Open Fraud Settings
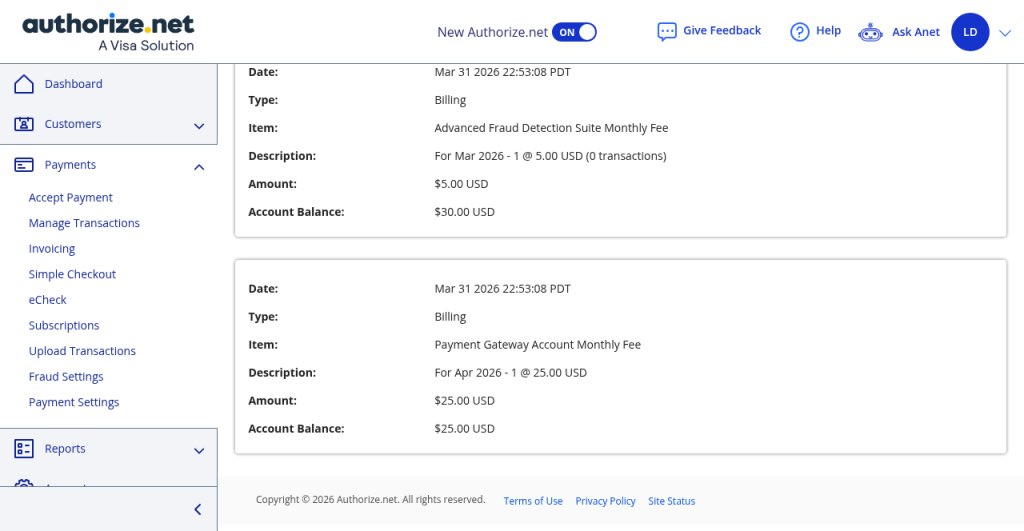1024x531 pixels. pyautogui.click(x=66, y=376)
